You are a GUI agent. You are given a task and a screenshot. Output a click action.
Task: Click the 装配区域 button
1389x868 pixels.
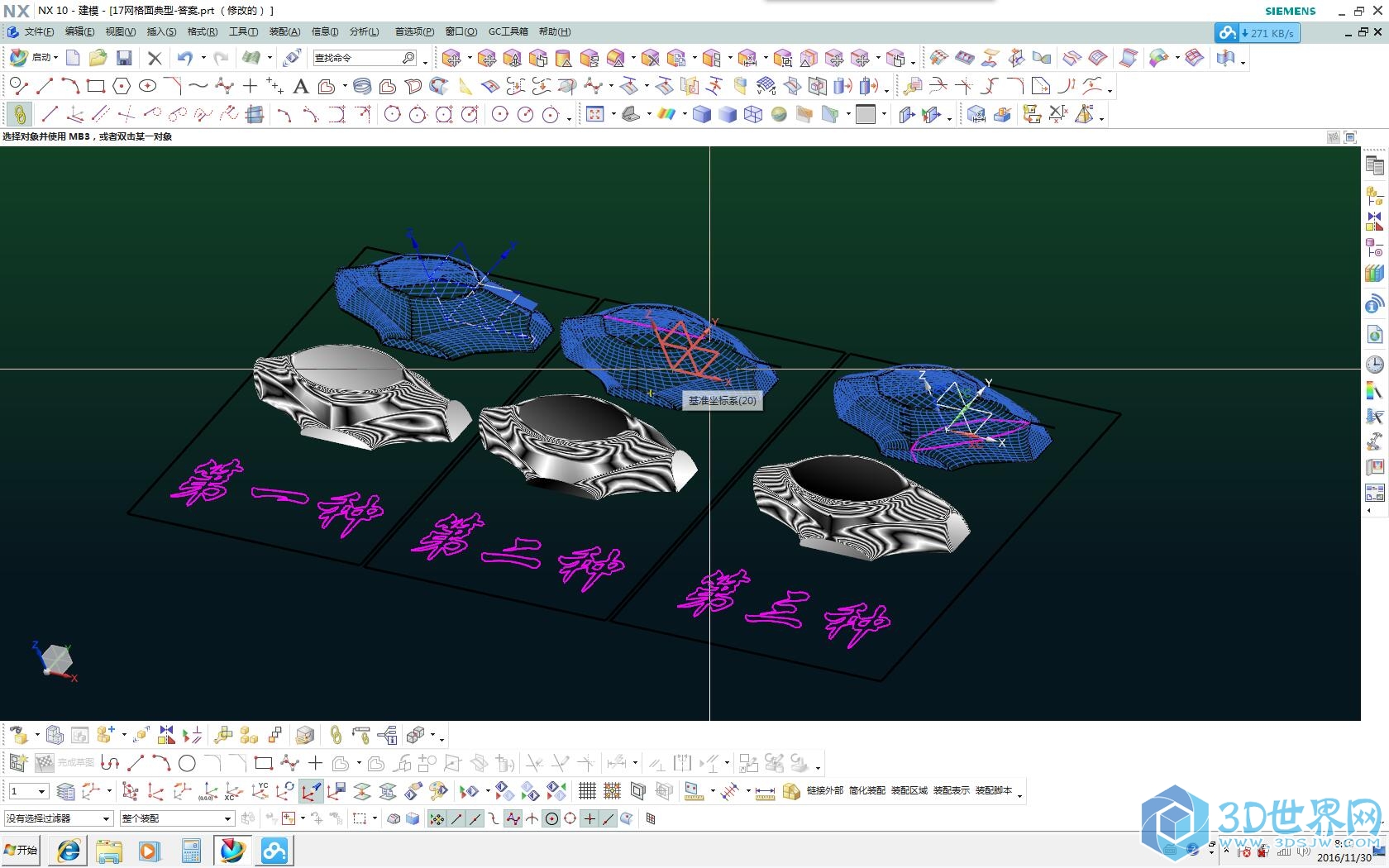coord(909,790)
